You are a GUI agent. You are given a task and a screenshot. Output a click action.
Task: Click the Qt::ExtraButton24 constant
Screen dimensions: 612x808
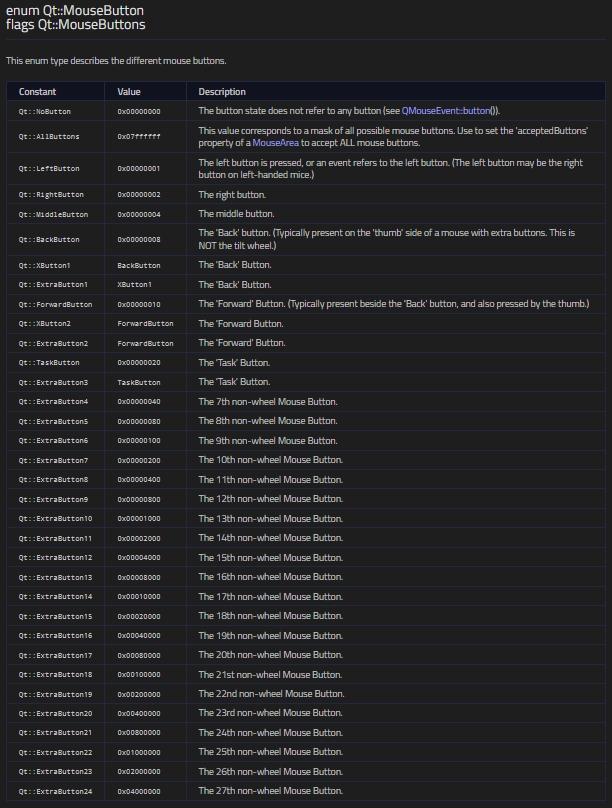pos(55,792)
